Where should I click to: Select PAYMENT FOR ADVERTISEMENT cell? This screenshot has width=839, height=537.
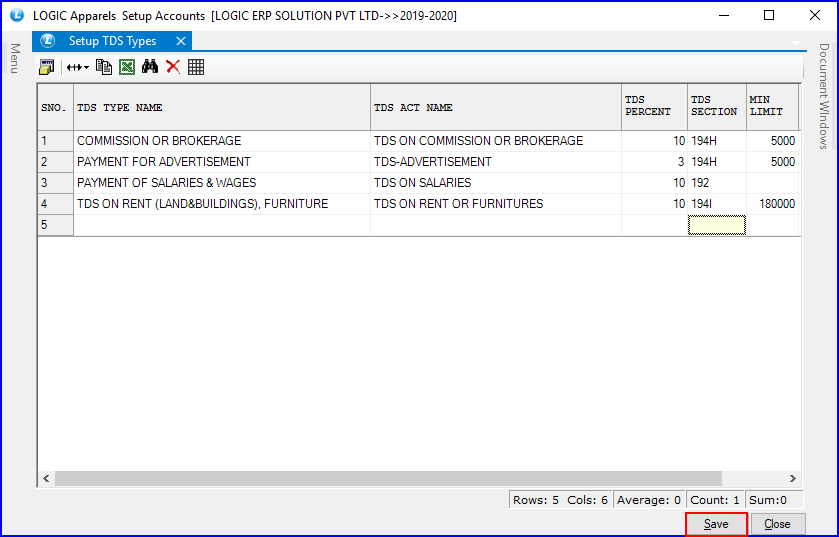[x=222, y=162]
